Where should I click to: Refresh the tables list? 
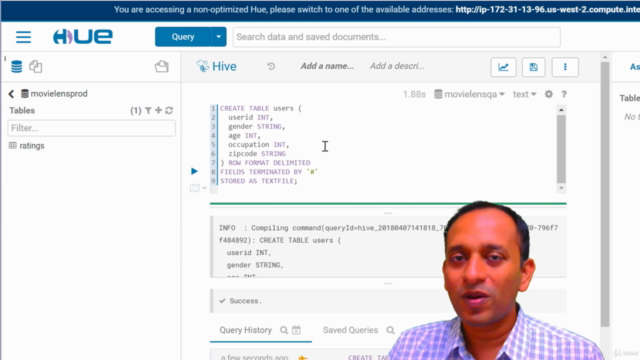(x=169, y=110)
